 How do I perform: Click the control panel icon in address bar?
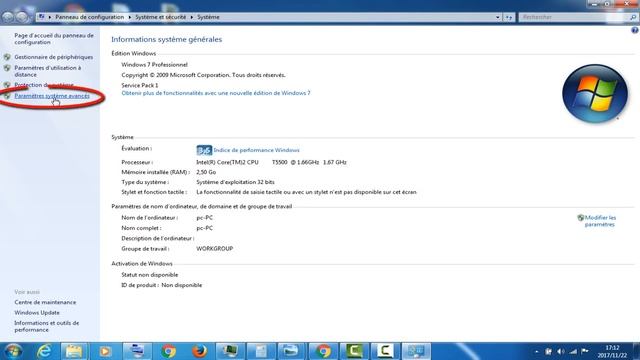pyautogui.click(x=41, y=17)
